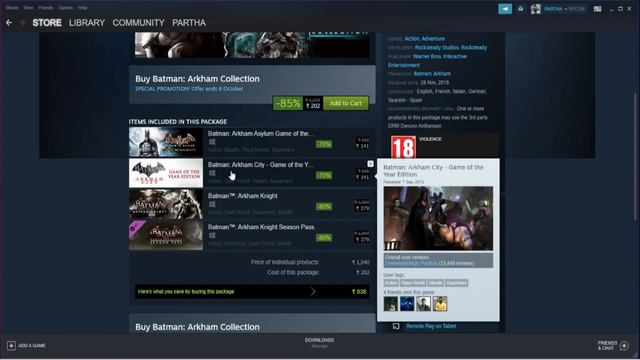The image size is (640, 360).
Task: Click first friend avatar in popup
Action: [391, 304]
